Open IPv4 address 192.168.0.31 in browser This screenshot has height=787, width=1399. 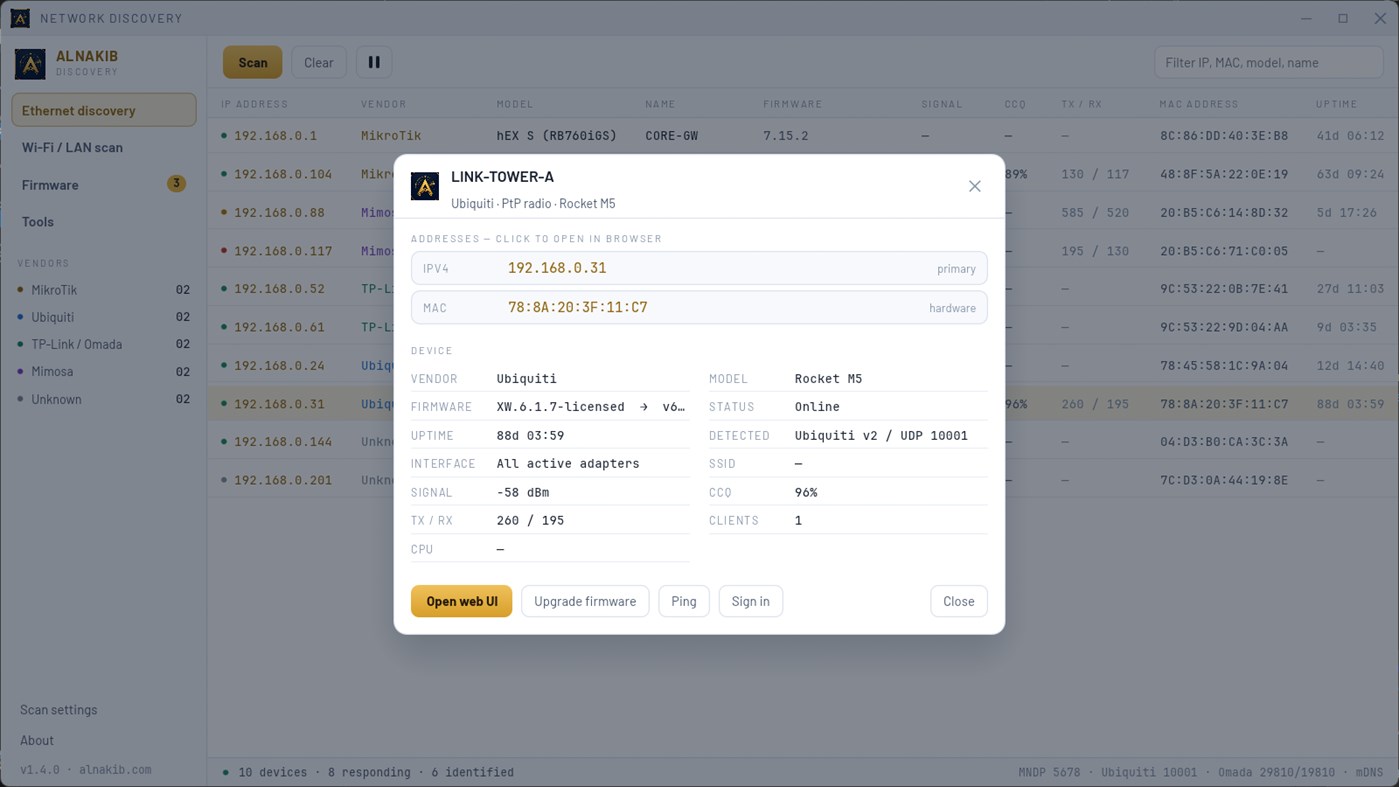tap(699, 268)
